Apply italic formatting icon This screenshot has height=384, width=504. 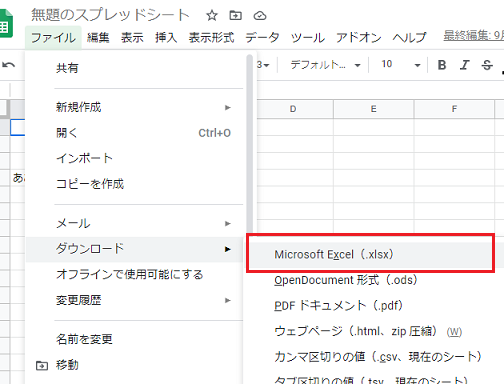tap(464, 65)
